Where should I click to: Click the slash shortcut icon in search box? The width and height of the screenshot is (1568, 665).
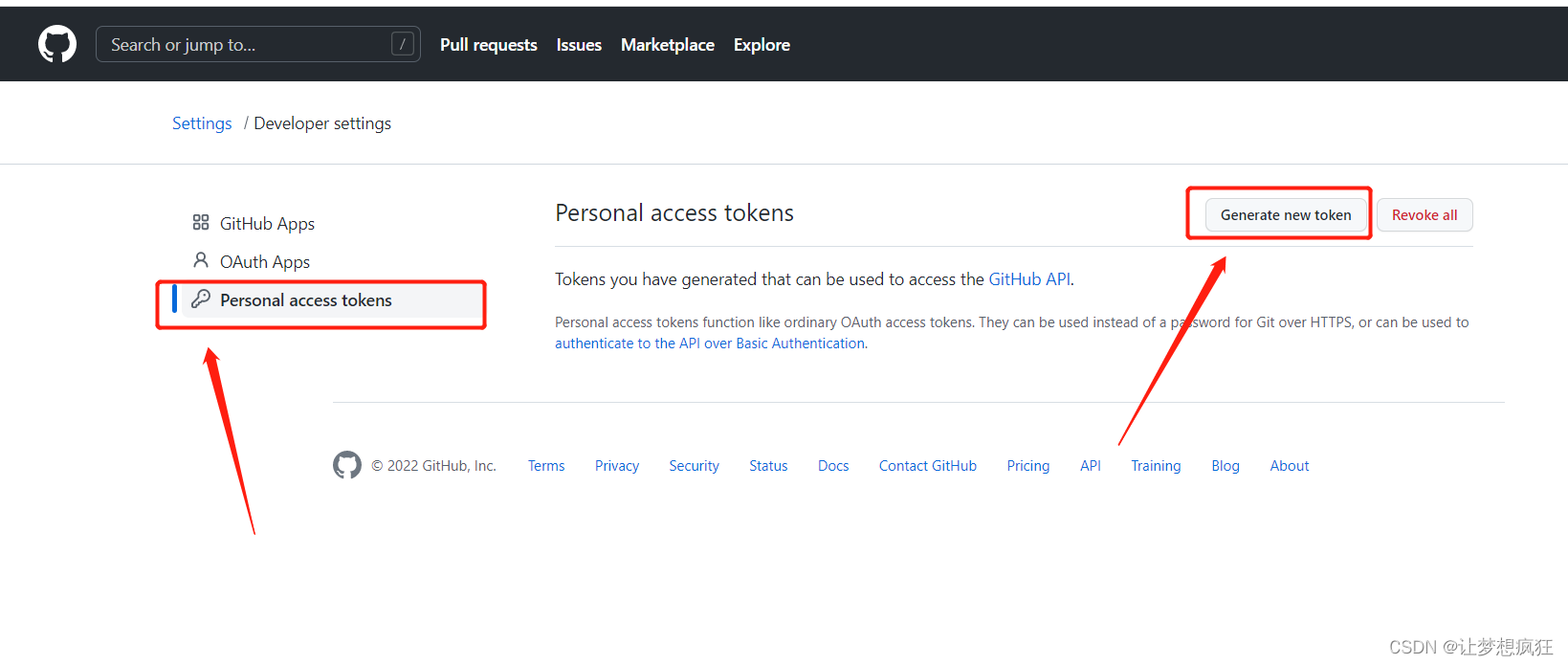point(403,44)
